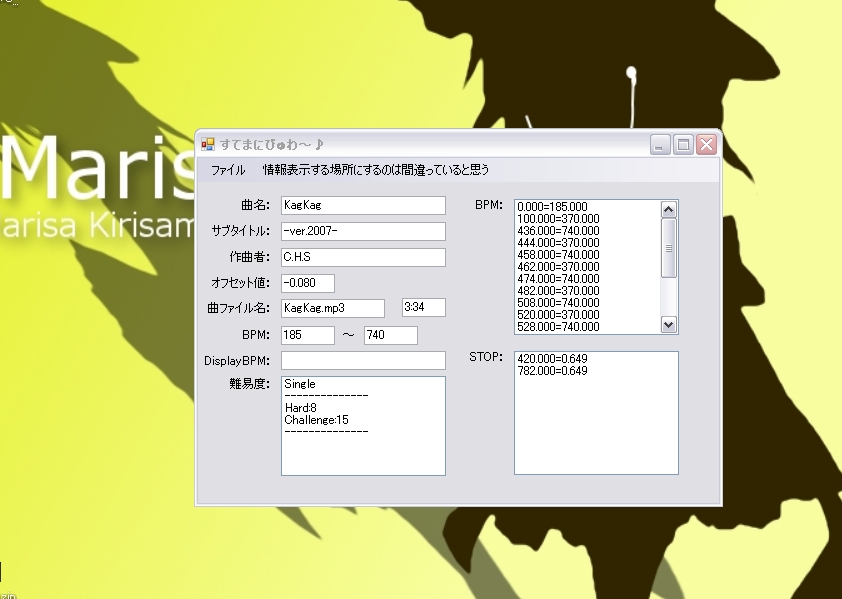
Task: Select BPM entry 508.000=740.000
Action: click(558, 302)
